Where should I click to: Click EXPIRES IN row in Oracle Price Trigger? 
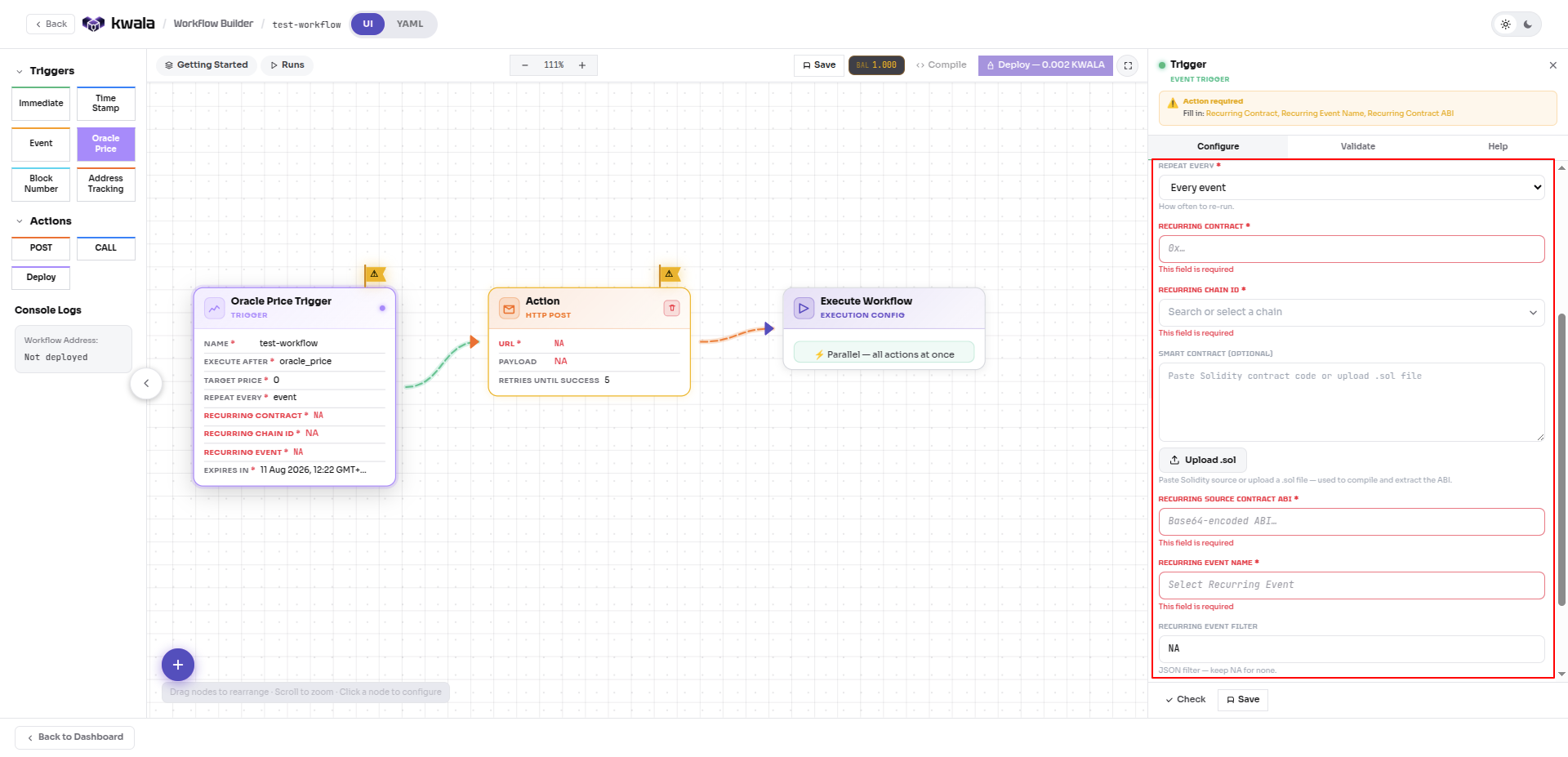(295, 470)
